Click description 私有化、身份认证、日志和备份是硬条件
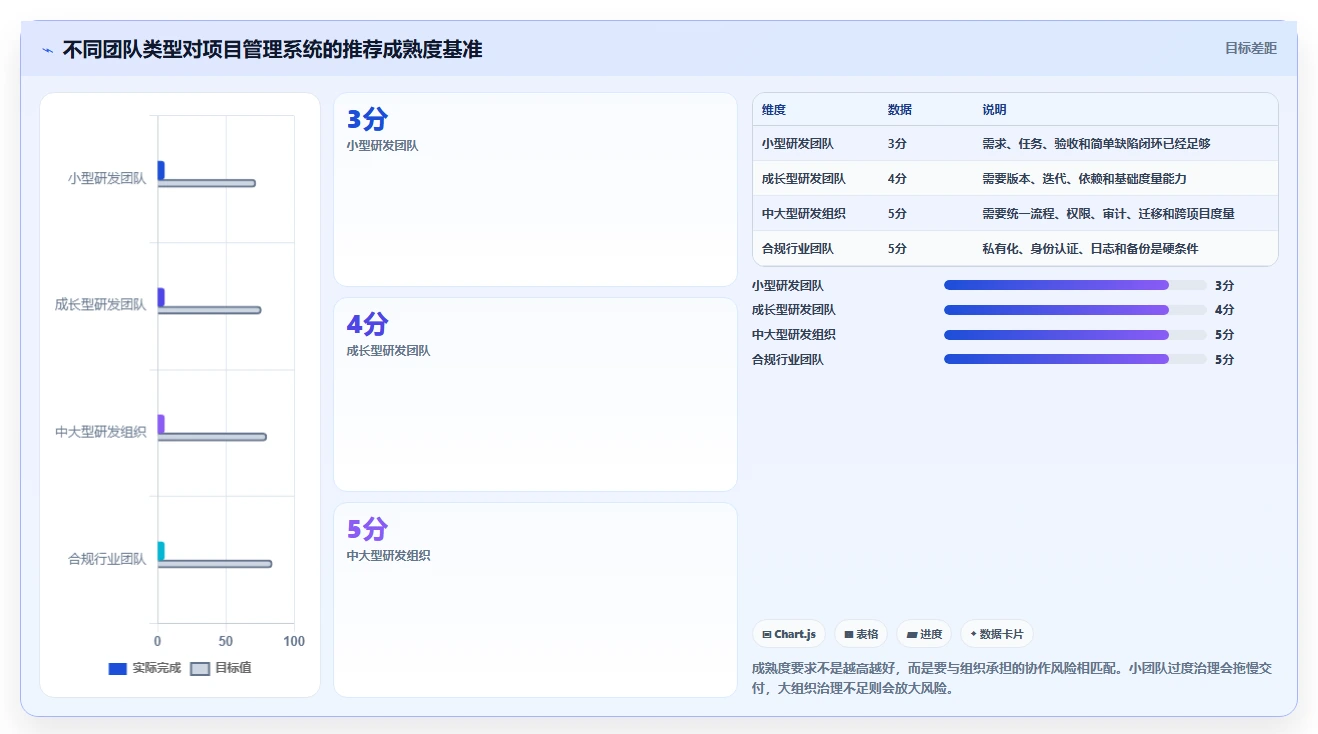The height and width of the screenshot is (734, 1318). pyautogui.click(x=1090, y=249)
